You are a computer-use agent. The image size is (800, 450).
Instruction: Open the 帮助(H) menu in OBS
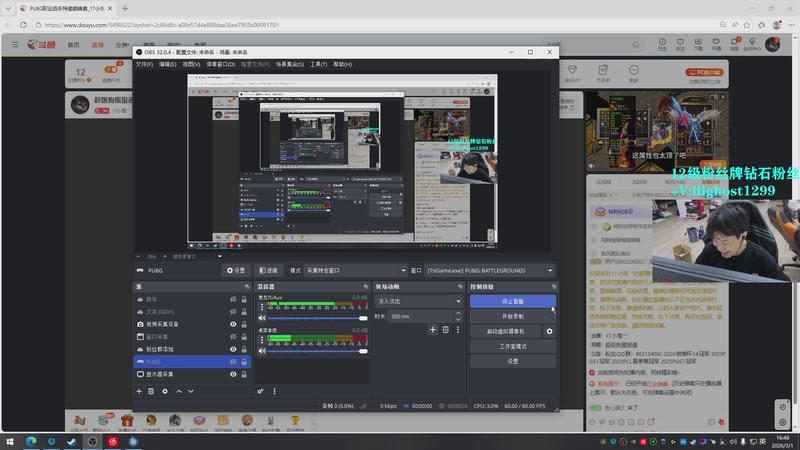342,64
